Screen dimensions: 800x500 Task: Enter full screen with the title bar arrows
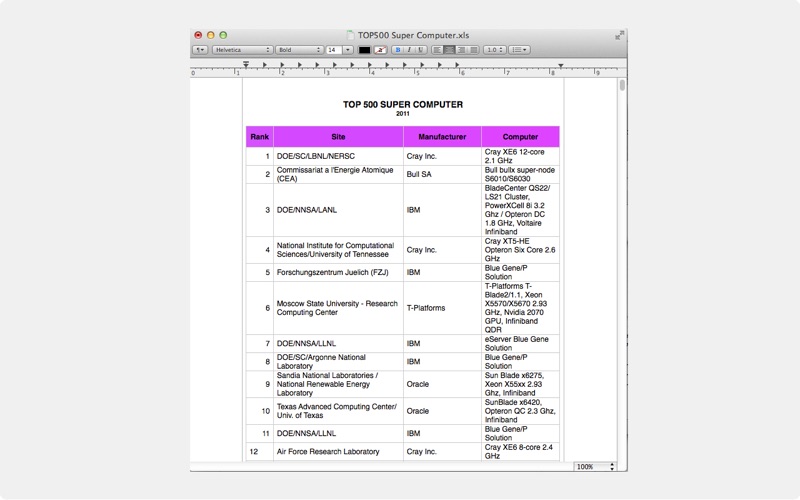[x=619, y=35]
